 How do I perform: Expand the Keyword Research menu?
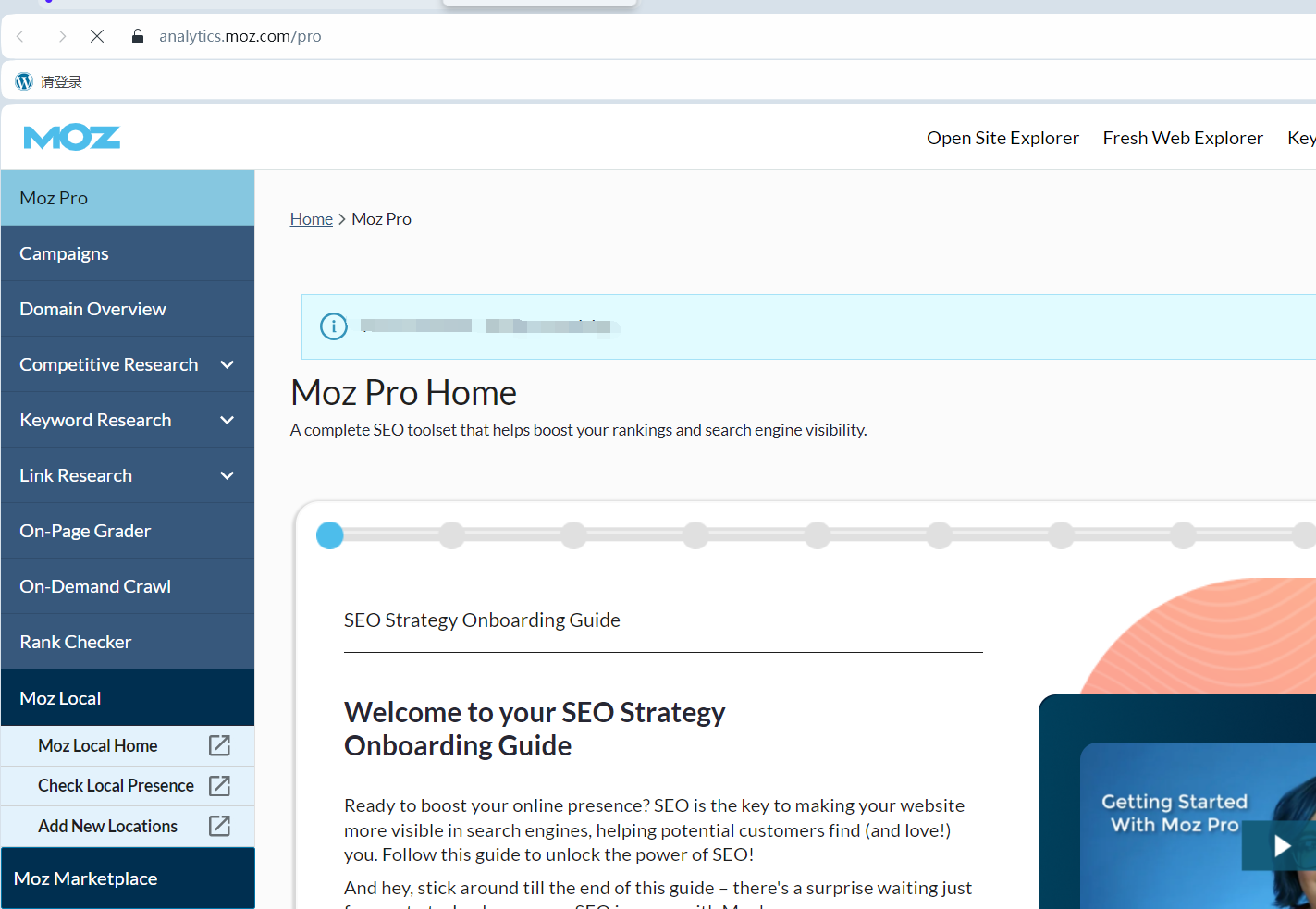point(227,420)
